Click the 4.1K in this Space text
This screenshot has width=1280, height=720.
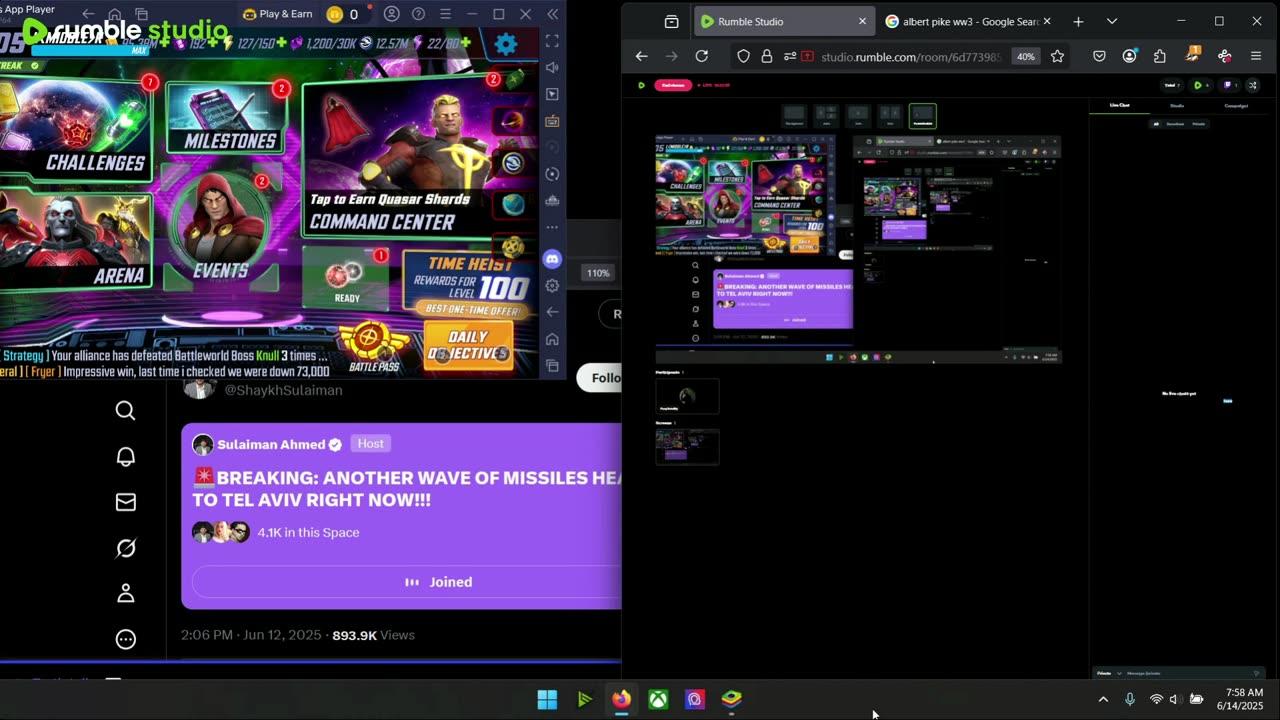pyautogui.click(x=308, y=532)
